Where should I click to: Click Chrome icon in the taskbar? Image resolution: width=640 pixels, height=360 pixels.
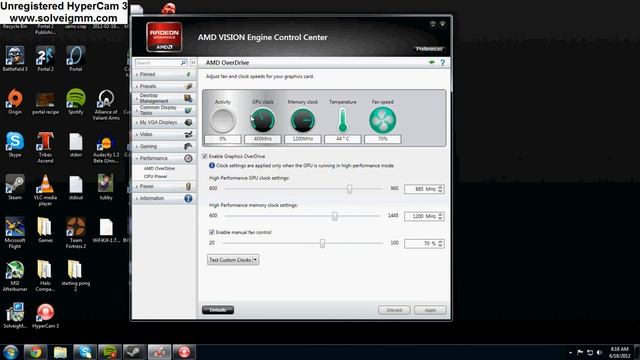pos(35,352)
